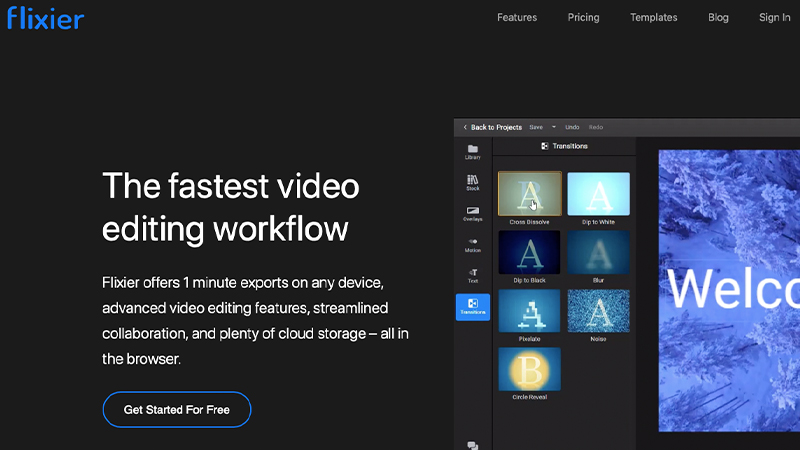Click Save in the editor toolbar
Screen dimensions: 800x450
pyautogui.click(x=536, y=127)
